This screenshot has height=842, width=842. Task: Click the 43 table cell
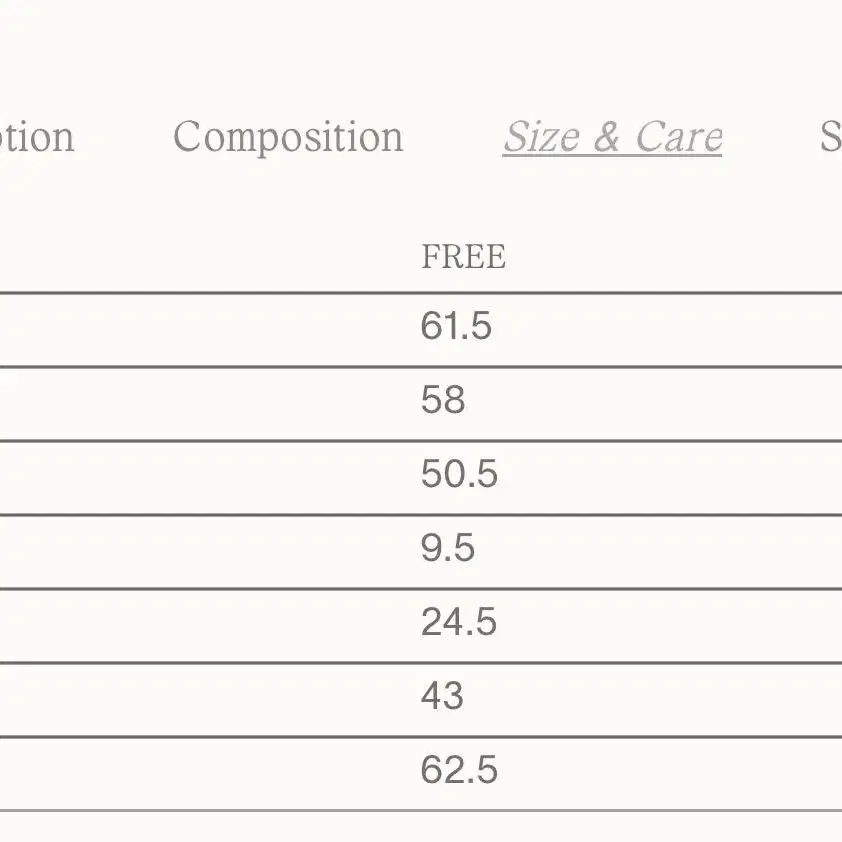(x=442, y=695)
